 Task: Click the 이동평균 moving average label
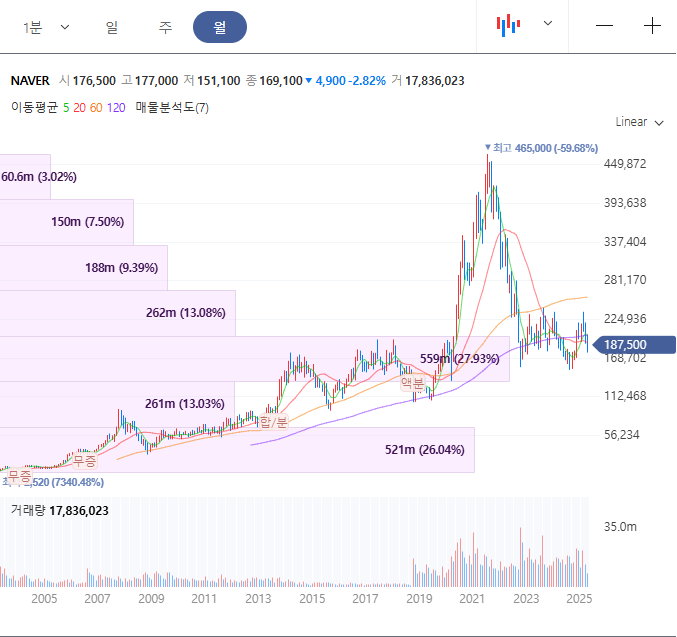click(x=35, y=108)
